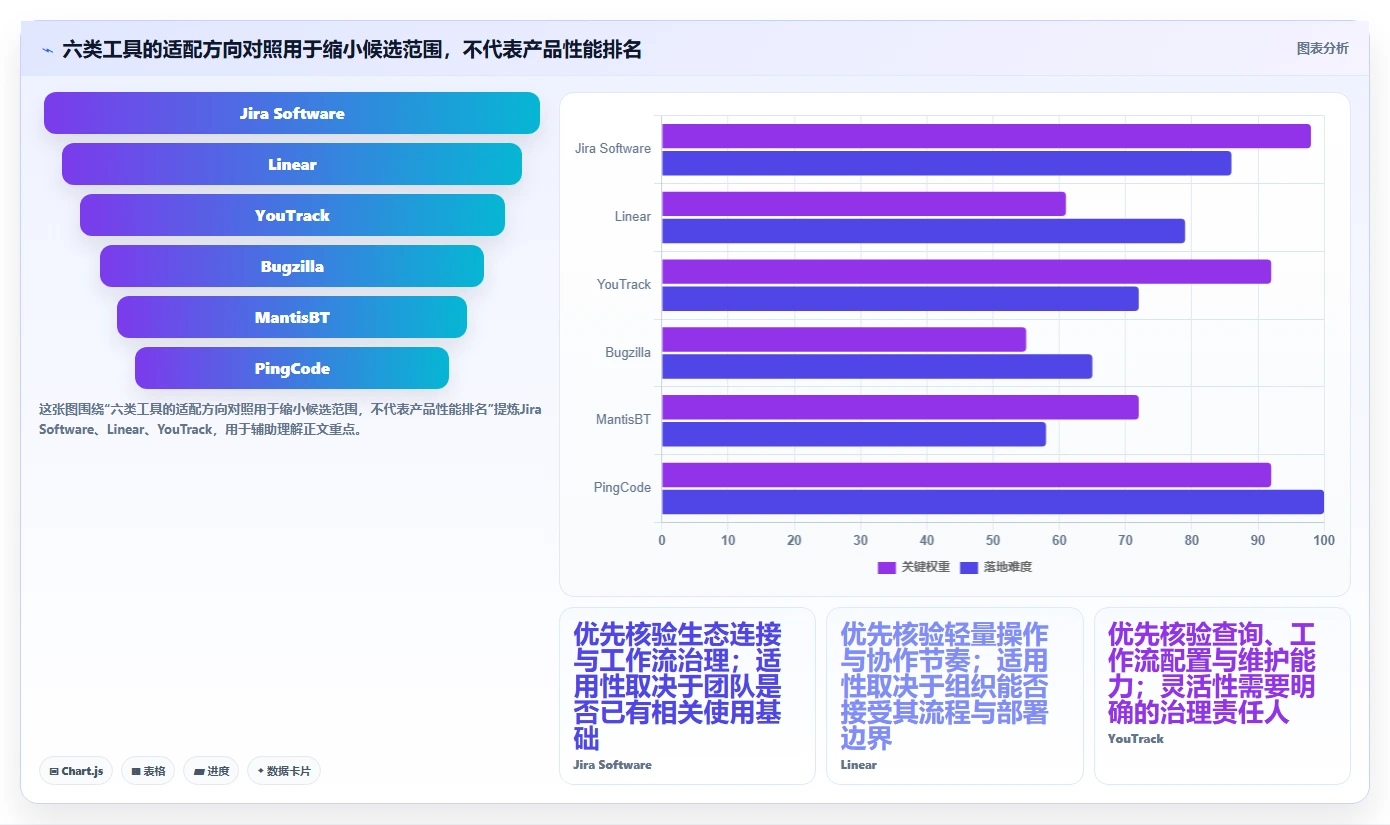Click the 关键权重 legend text
The image size is (1390, 825).
click(x=925, y=567)
